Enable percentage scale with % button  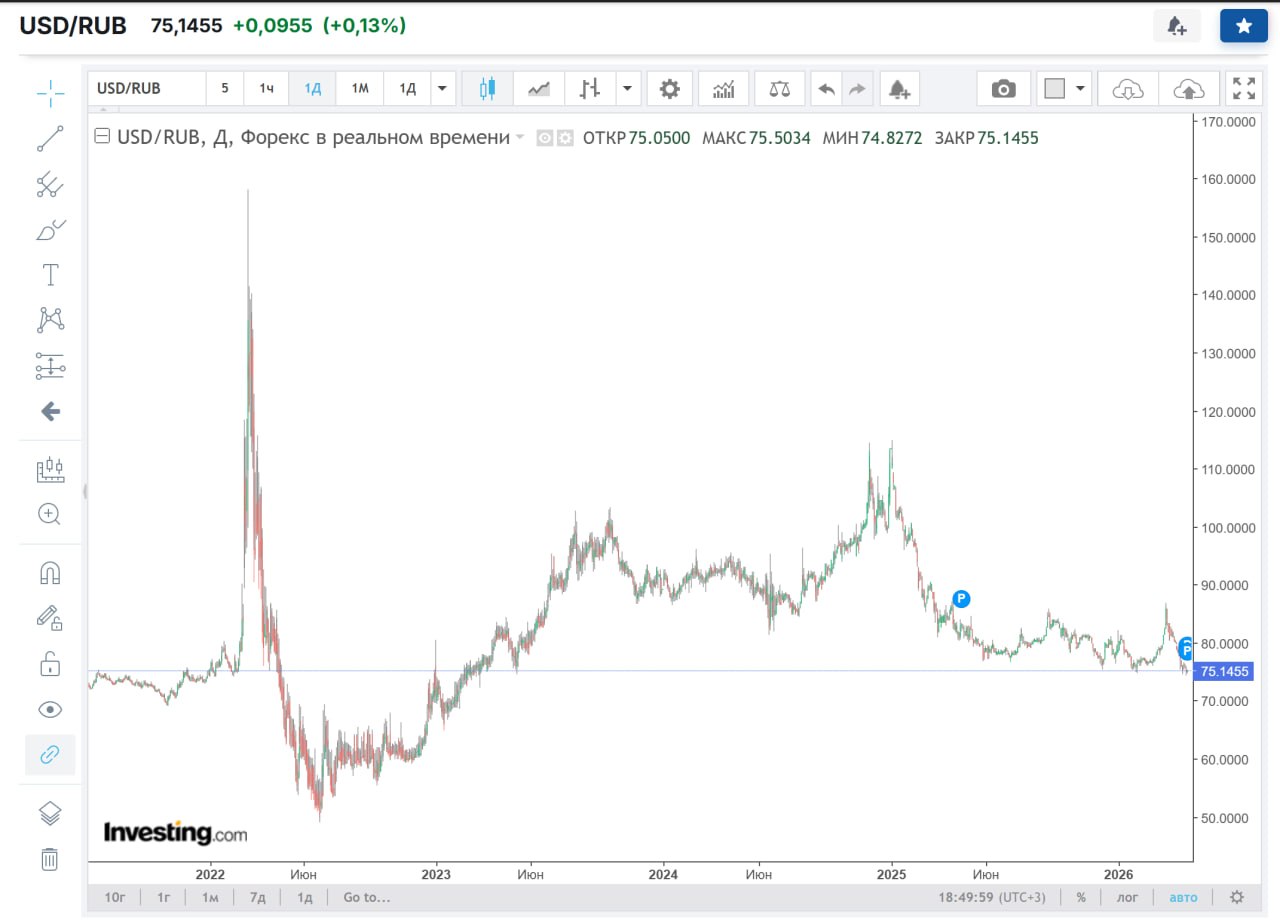(1081, 897)
